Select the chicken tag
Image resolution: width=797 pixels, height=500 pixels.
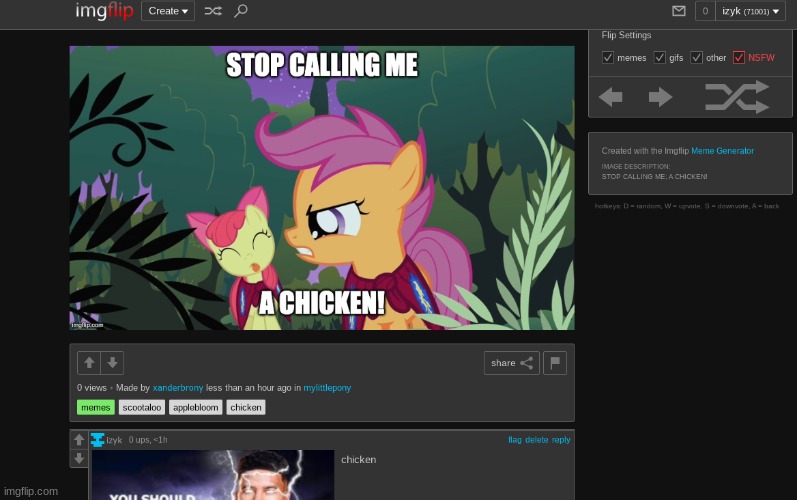[246, 408]
